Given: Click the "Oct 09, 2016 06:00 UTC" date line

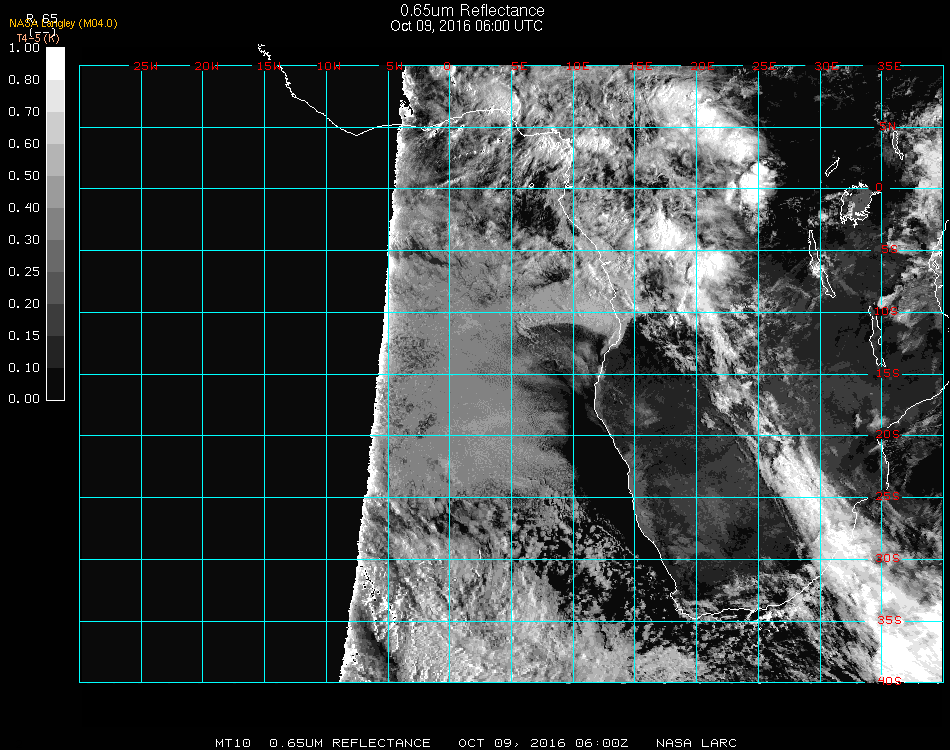Looking at the screenshot, I should tap(466, 26).
